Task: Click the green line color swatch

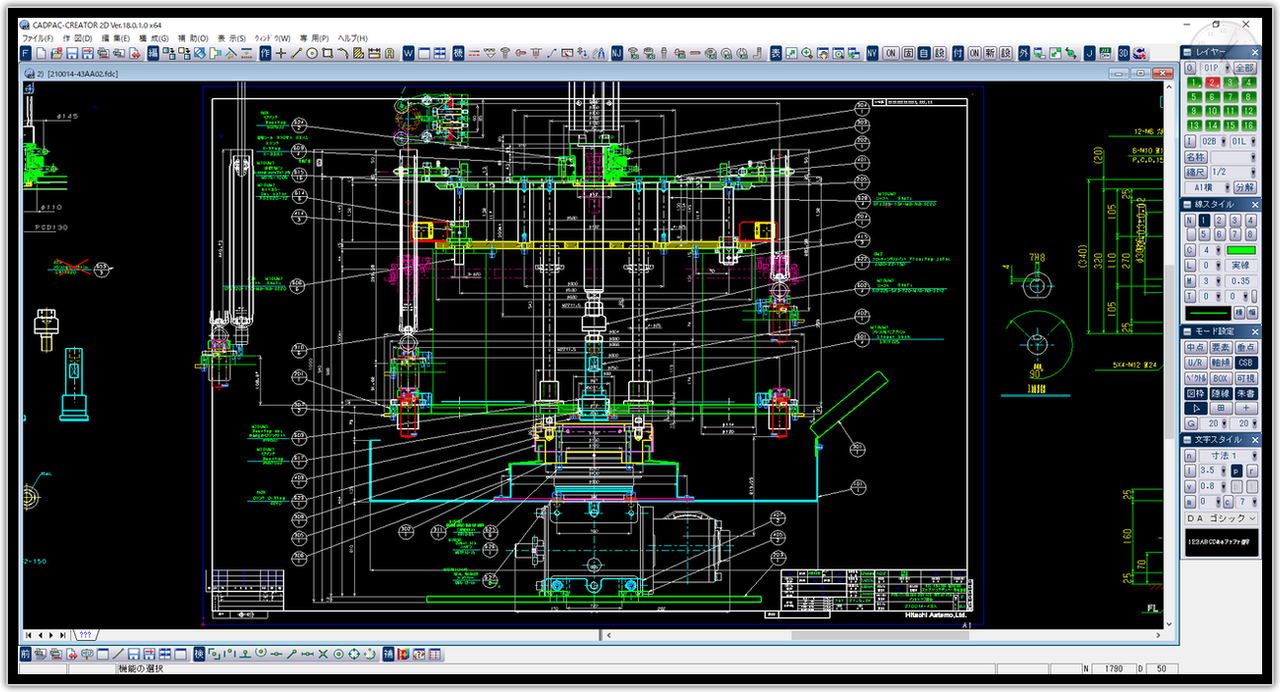Action: pos(1241,250)
